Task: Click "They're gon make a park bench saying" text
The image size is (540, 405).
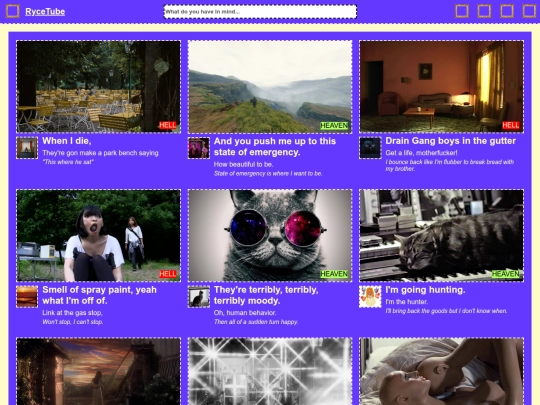Action: (x=100, y=153)
